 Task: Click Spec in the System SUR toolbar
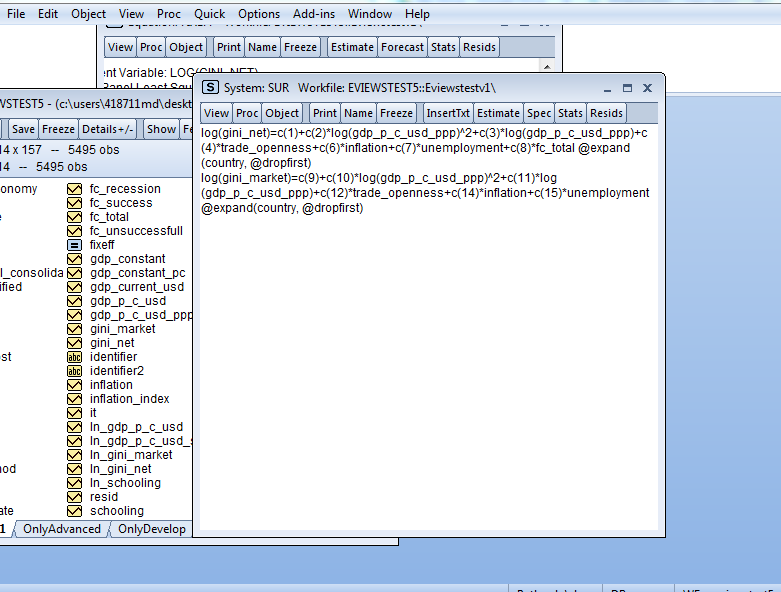point(539,113)
